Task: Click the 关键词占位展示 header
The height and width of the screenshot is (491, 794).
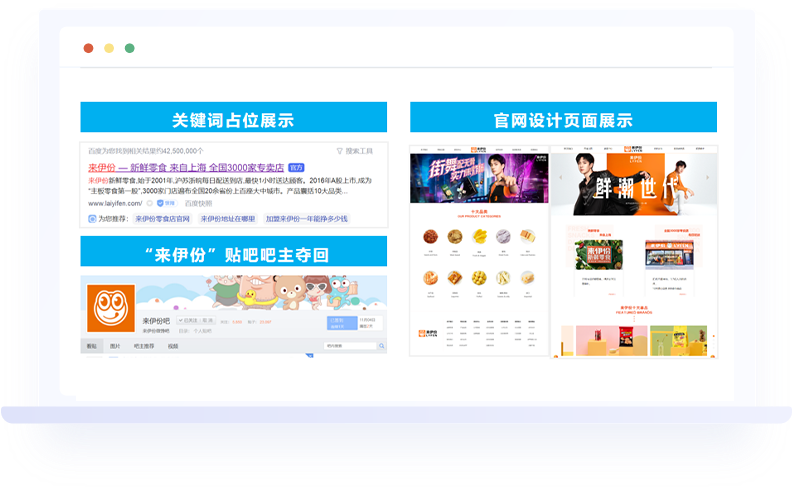Action: pos(233,117)
